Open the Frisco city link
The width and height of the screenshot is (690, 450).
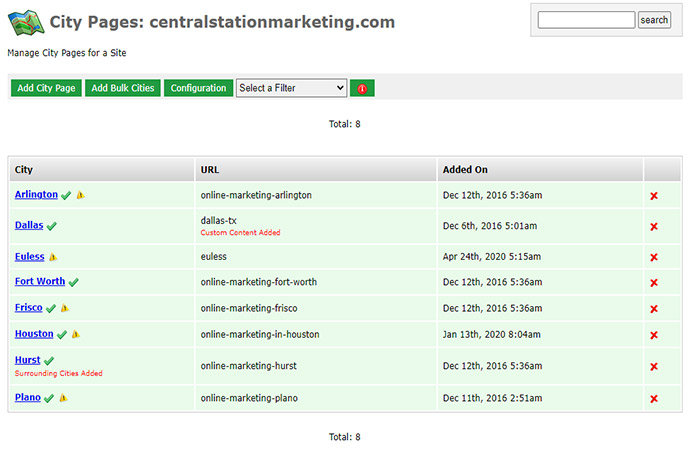pos(29,307)
